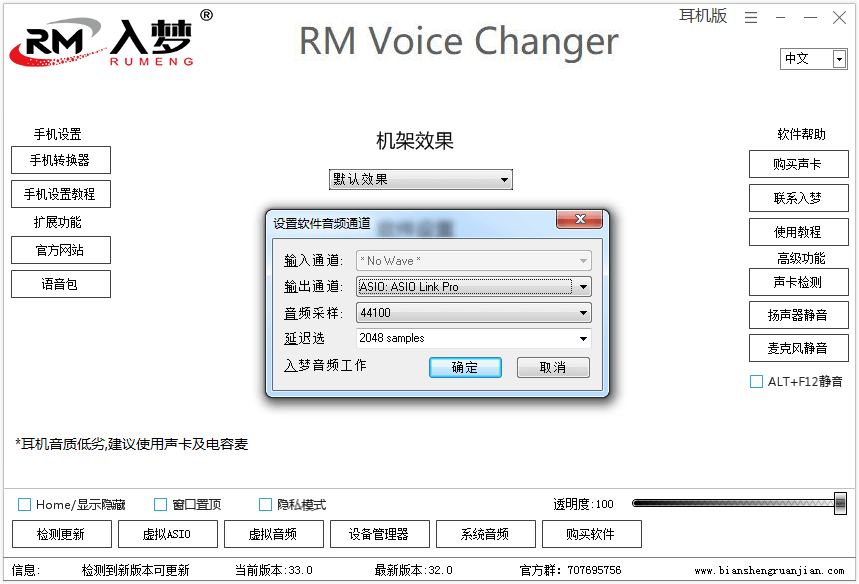
Task: Click the 机架效果 heading
Action: (x=415, y=141)
